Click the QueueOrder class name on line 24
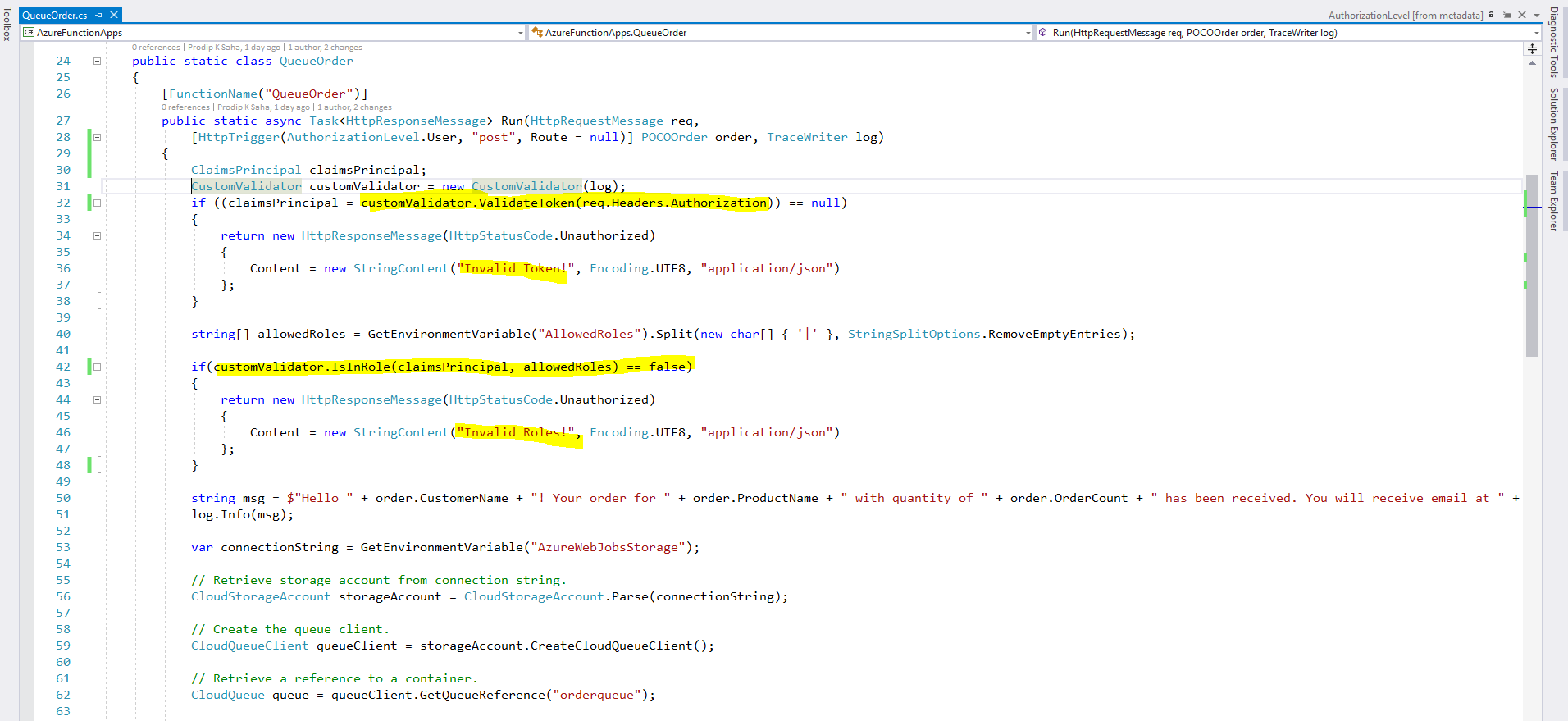1568x721 pixels. pos(317,61)
